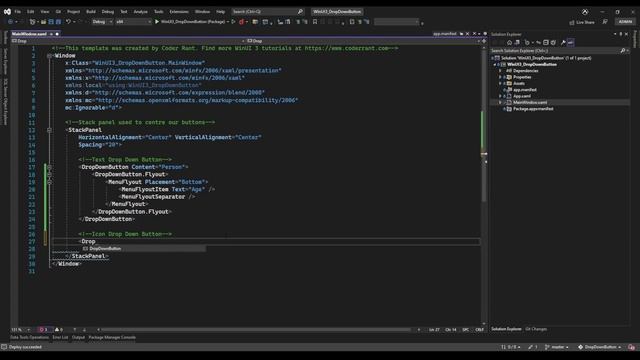Open the Data Tools Operations tab

click(x=29, y=338)
